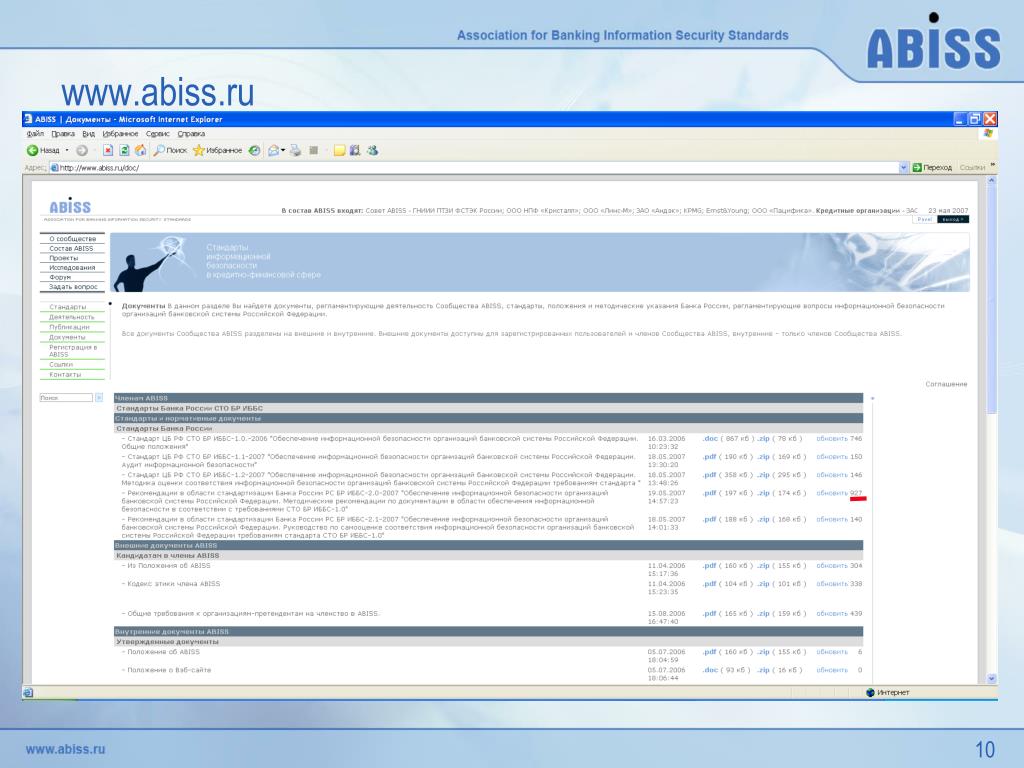Open the Избранное menu in the menu bar
Viewport: 1024px width, 768px height.
(x=120, y=134)
